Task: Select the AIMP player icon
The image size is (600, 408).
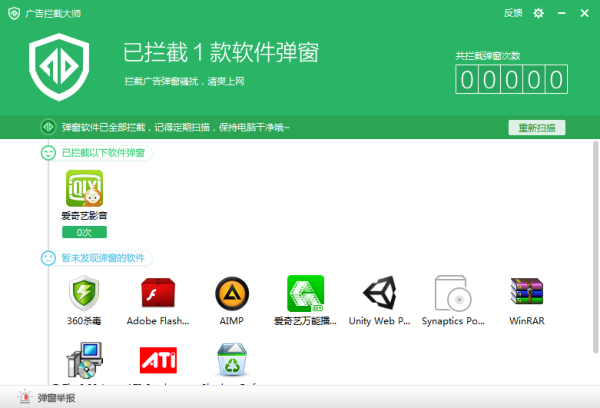Action: (x=230, y=294)
